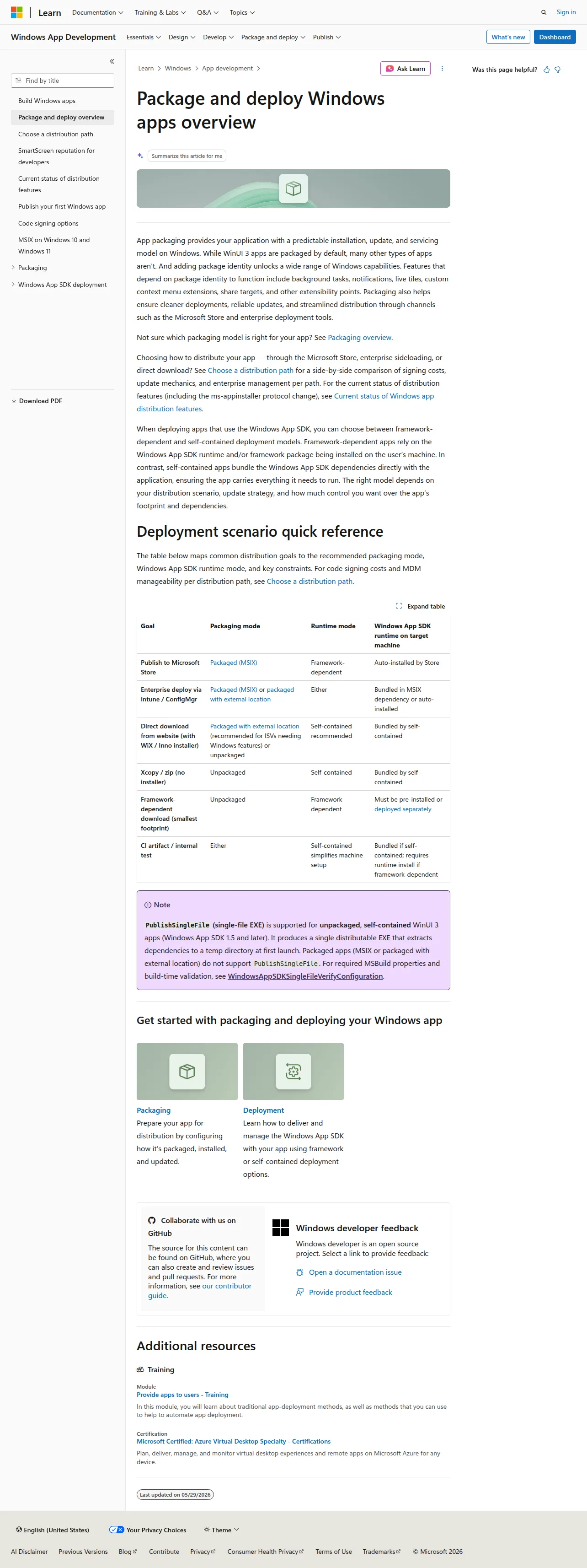
Task: Click Open a documentation issue link
Action: [355, 1272]
